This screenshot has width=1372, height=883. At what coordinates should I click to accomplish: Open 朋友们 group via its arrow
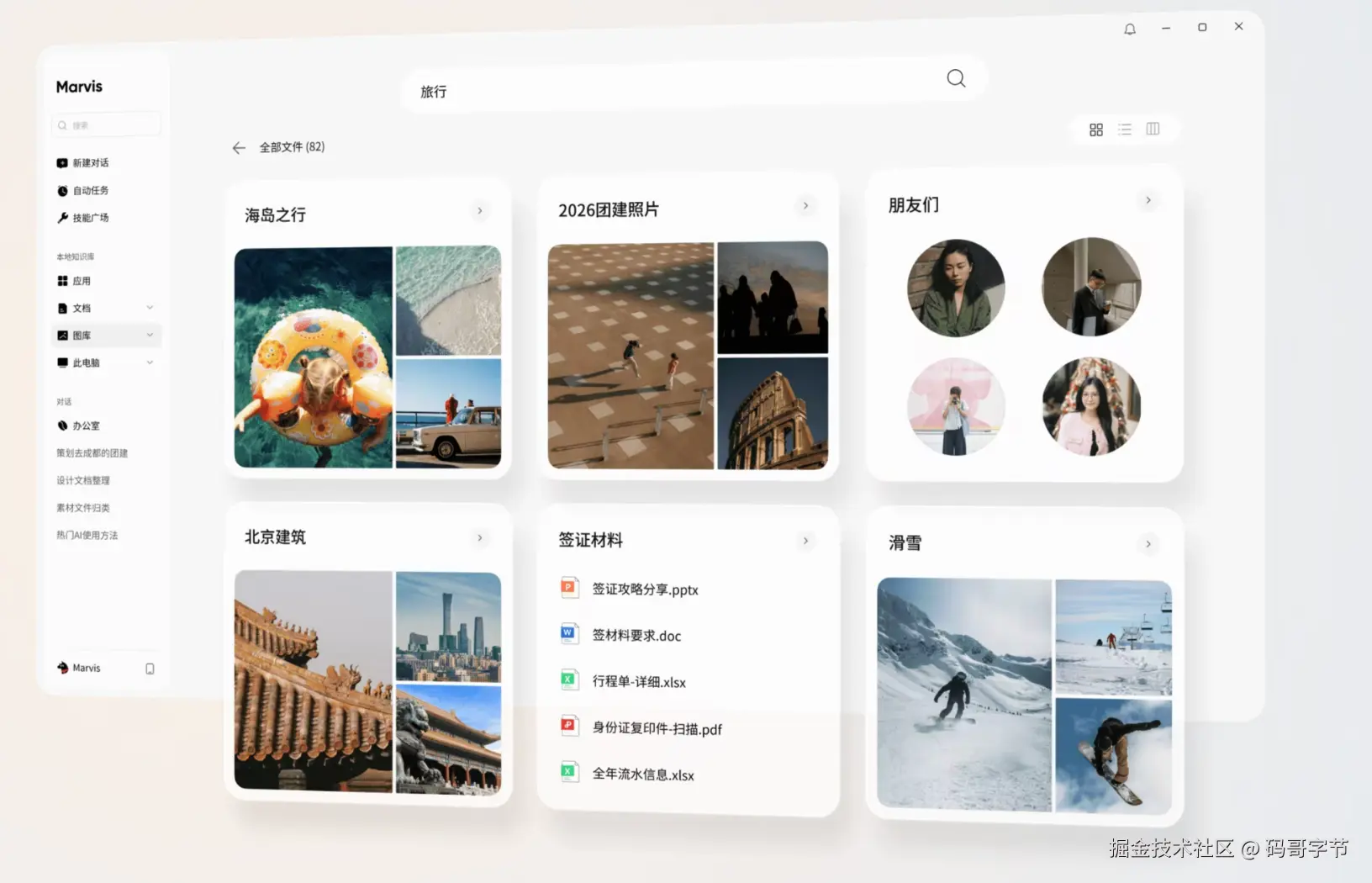(1148, 200)
